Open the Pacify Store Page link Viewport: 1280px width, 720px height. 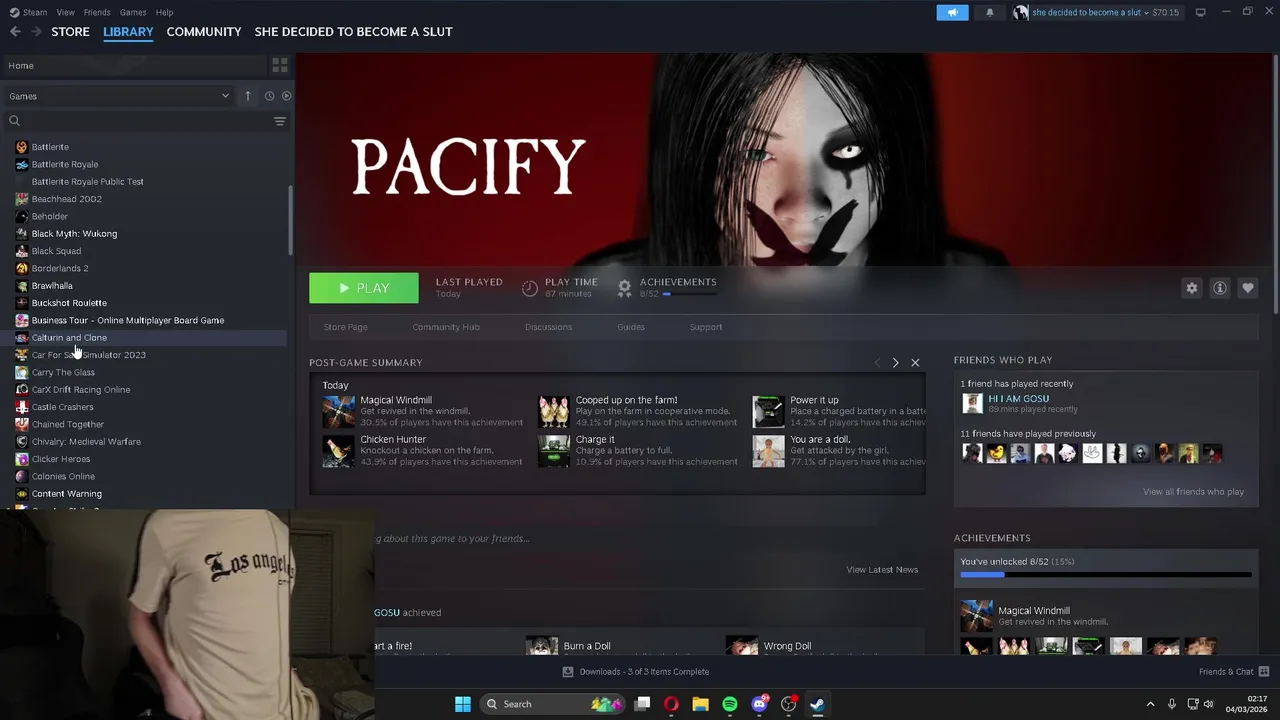pos(345,327)
